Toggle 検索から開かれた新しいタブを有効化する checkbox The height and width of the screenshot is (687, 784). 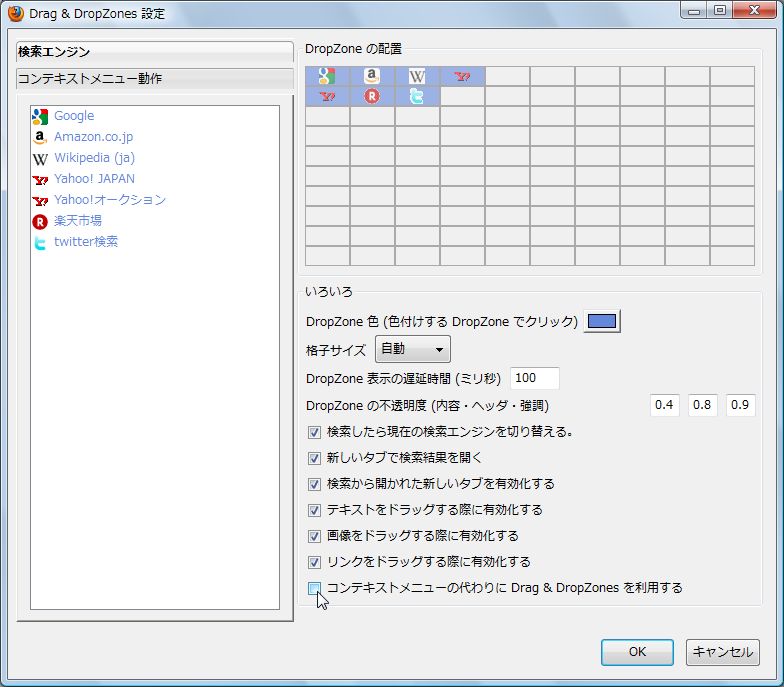(314, 484)
